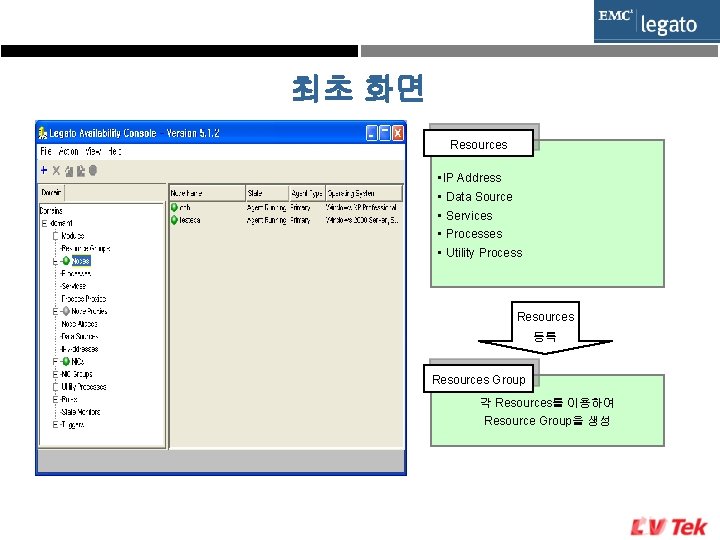Click the gray diamond icon beside Node Proxies
This screenshot has height=540, width=720.
pyautogui.click(x=66, y=311)
